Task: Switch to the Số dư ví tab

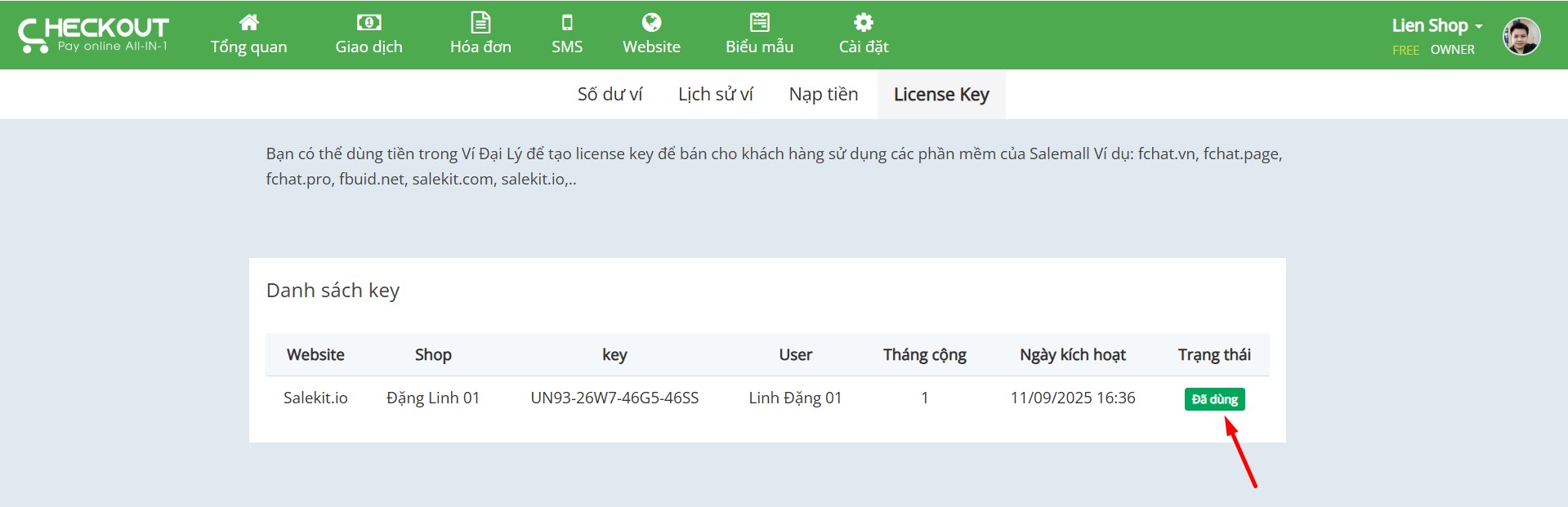Action: coord(610,95)
